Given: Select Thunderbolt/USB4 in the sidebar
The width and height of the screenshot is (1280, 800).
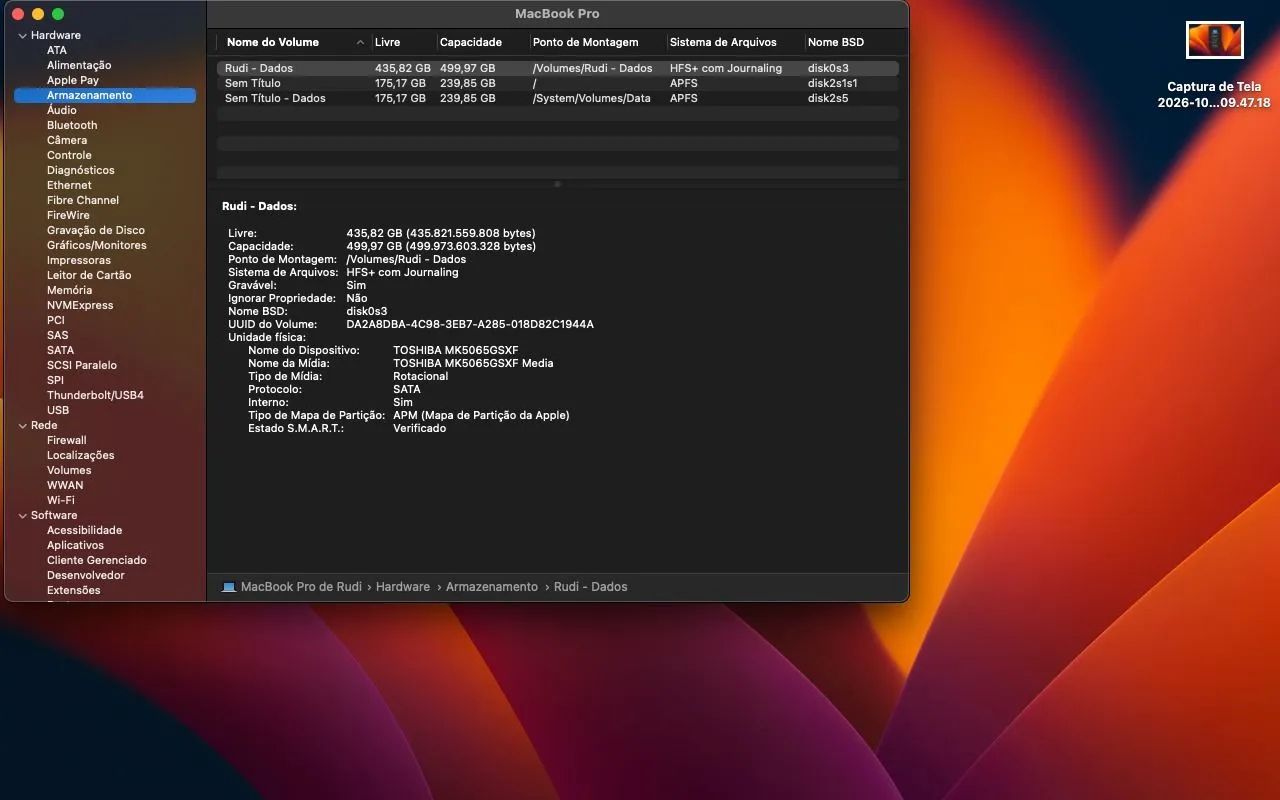Looking at the screenshot, I should pyautogui.click(x=95, y=395).
